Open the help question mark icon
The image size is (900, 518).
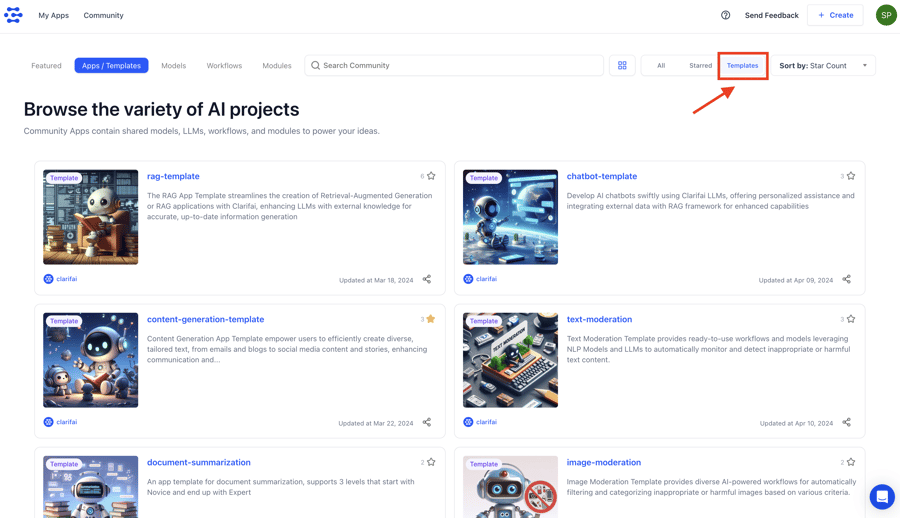(x=725, y=15)
